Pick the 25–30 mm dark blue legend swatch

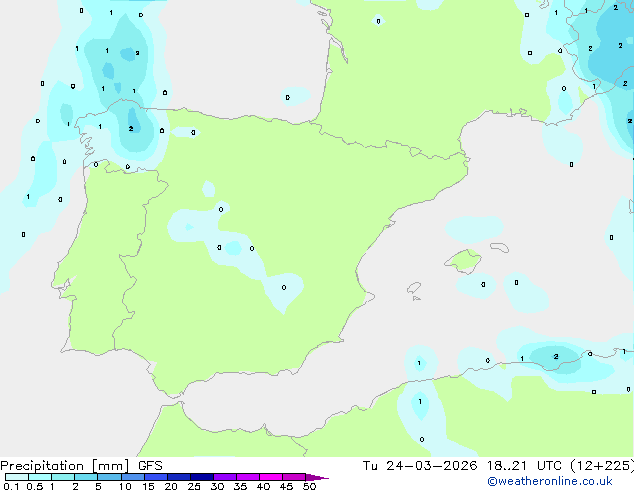click(201, 477)
